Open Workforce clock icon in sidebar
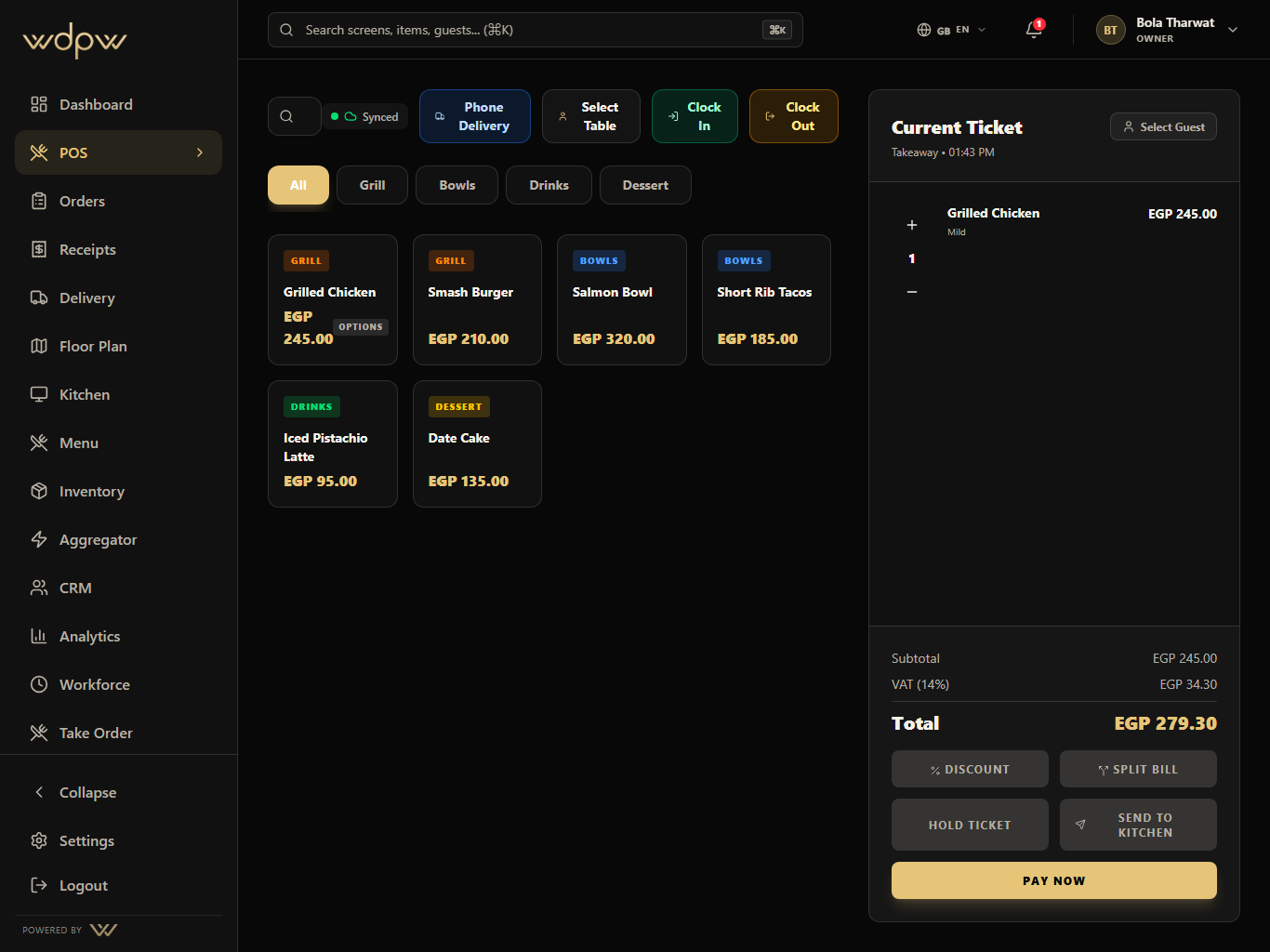This screenshot has height=952, width=1270. click(x=39, y=684)
